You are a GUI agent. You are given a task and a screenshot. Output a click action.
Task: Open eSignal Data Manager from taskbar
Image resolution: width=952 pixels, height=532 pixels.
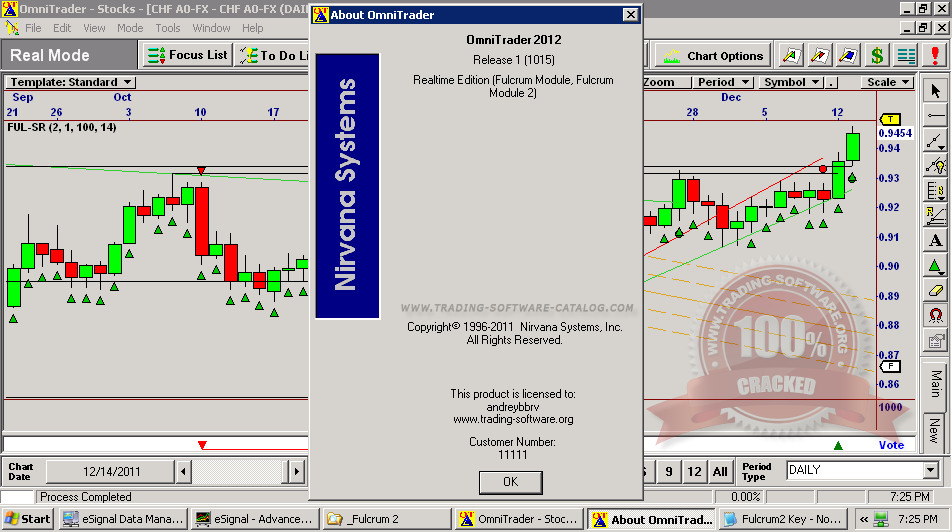(x=124, y=519)
